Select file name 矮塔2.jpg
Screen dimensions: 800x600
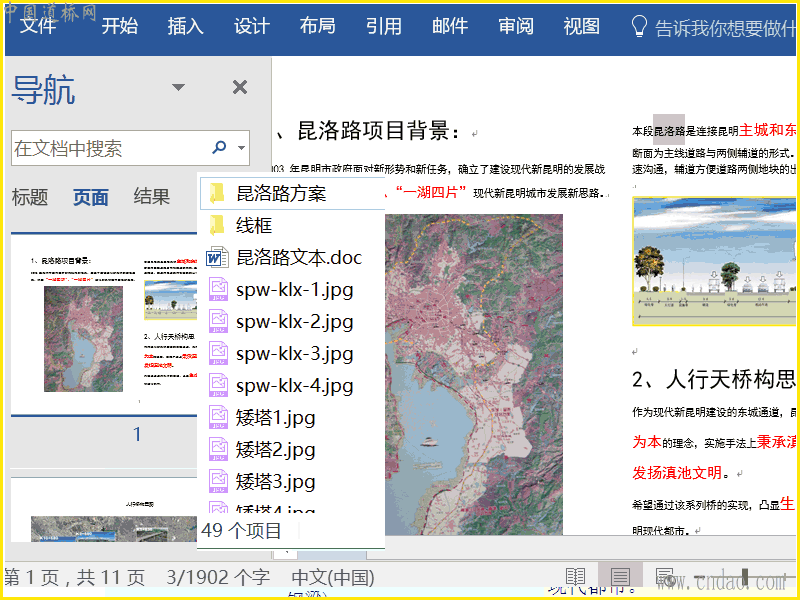276,450
